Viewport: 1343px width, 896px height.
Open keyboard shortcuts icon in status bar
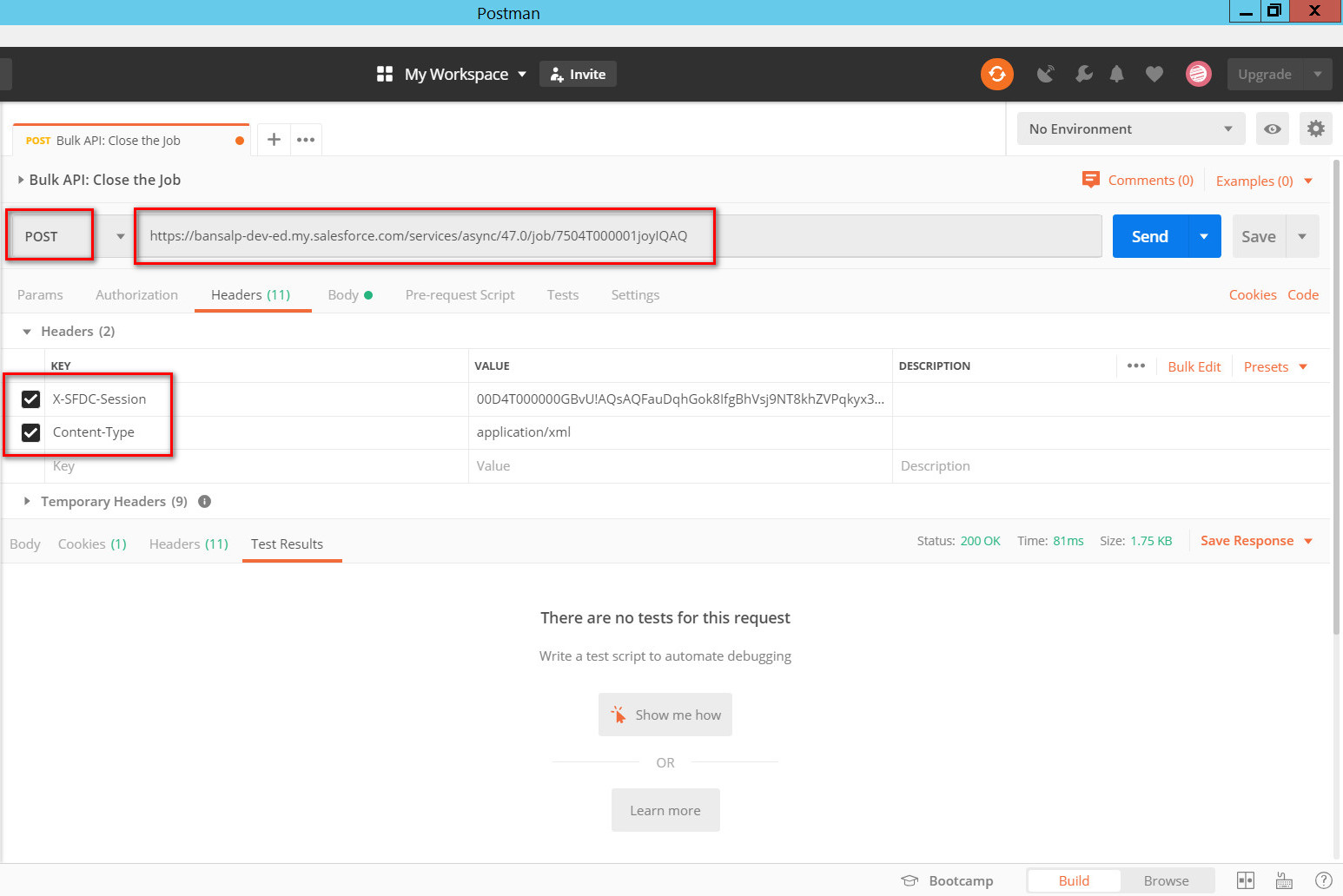point(1284,880)
